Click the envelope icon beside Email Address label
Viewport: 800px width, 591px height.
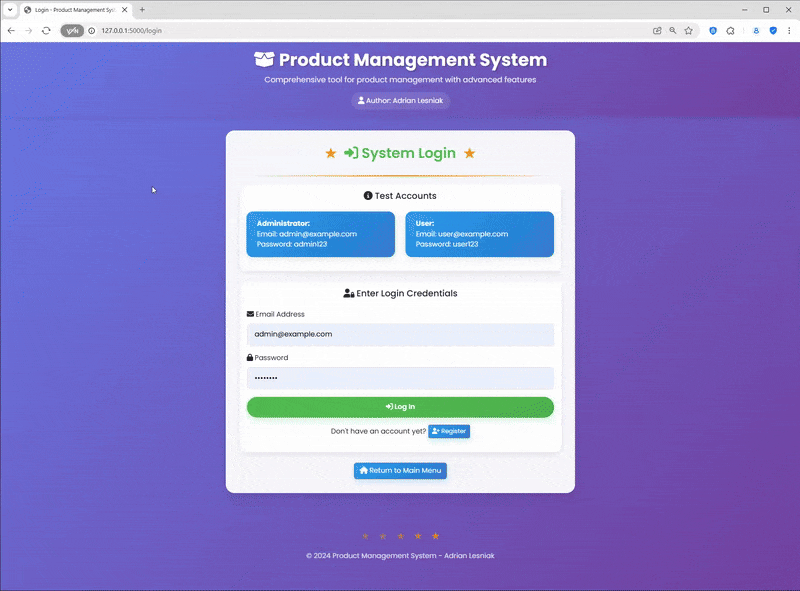pyautogui.click(x=251, y=313)
